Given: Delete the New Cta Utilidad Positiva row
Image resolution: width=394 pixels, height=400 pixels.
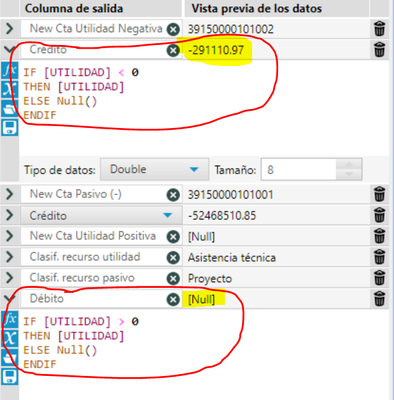Looking at the screenshot, I should point(379,236).
